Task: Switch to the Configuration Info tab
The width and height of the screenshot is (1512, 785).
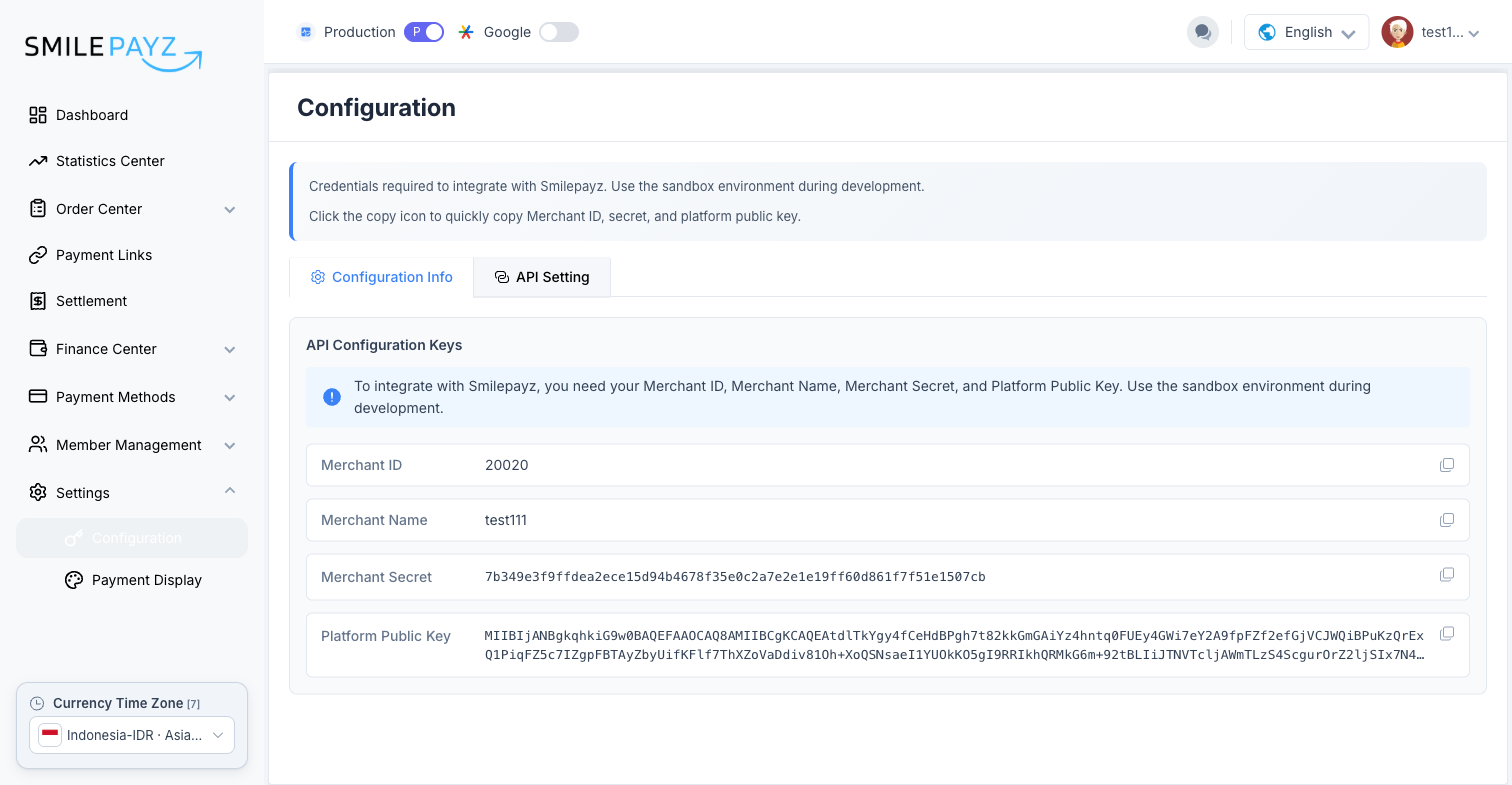Action: click(381, 277)
